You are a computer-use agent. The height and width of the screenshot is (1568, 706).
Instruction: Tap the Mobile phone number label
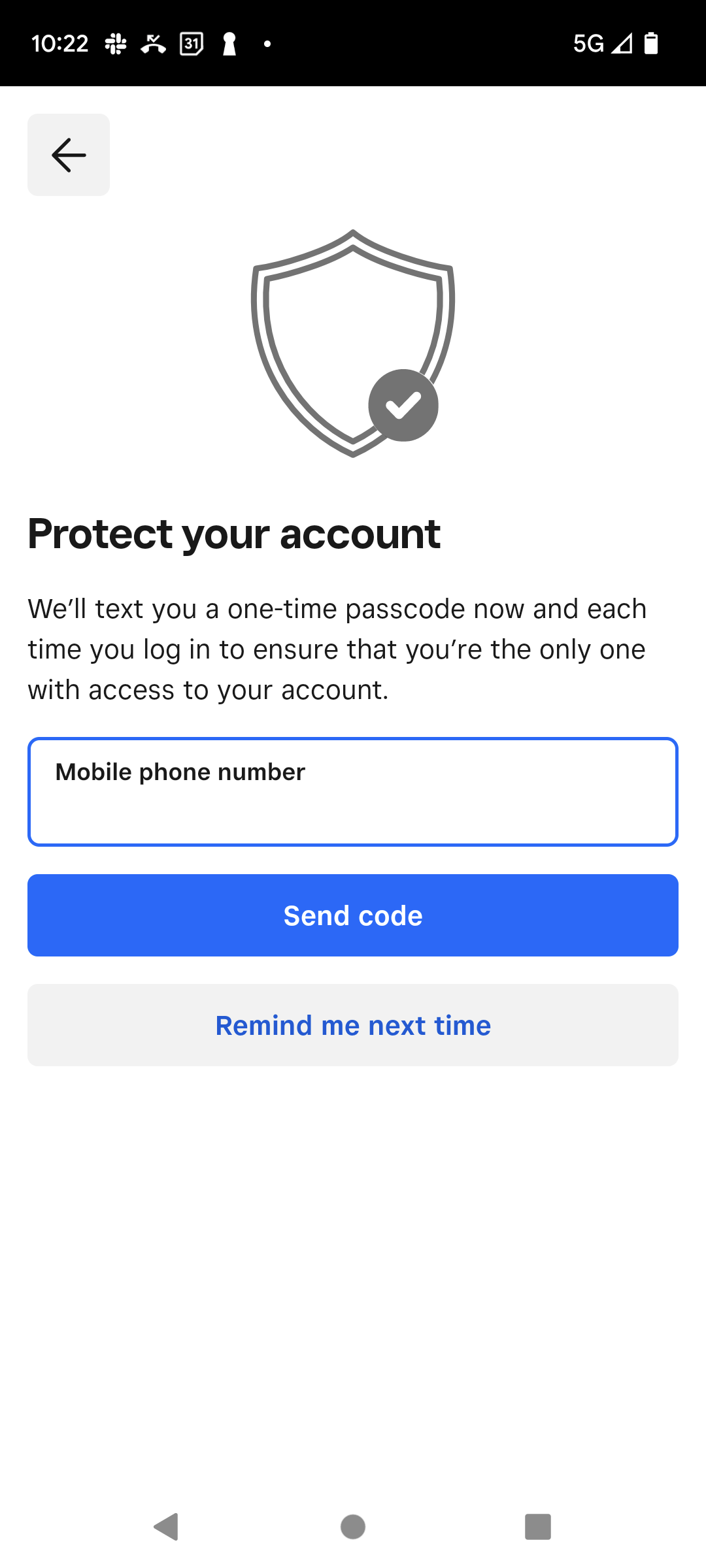[x=180, y=772]
